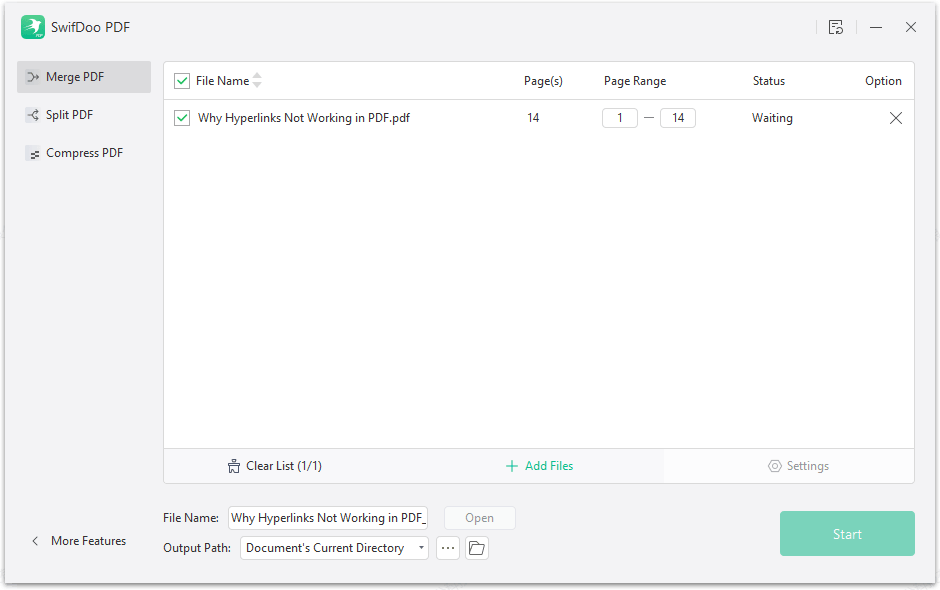940x590 pixels.
Task: Close the SwifDoo PDF window
Action: (911, 27)
